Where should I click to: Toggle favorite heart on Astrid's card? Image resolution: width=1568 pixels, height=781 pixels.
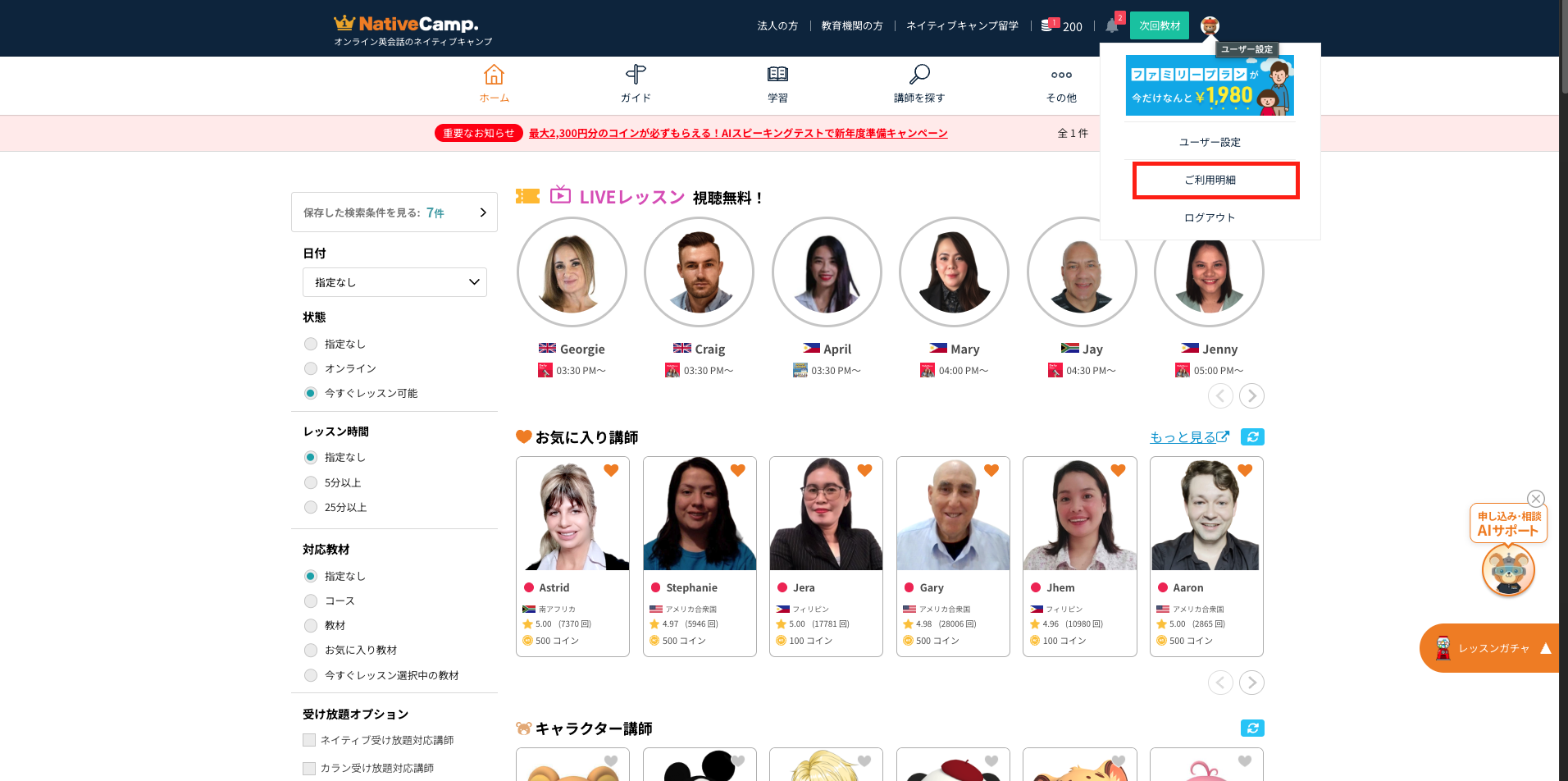point(611,471)
